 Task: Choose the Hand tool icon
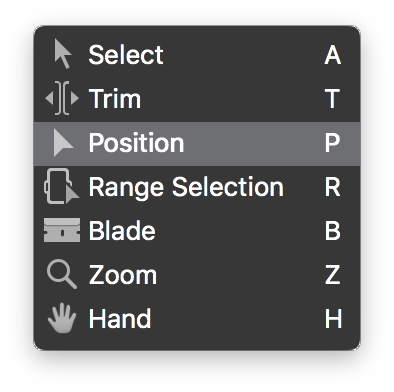(x=62, y=318)
